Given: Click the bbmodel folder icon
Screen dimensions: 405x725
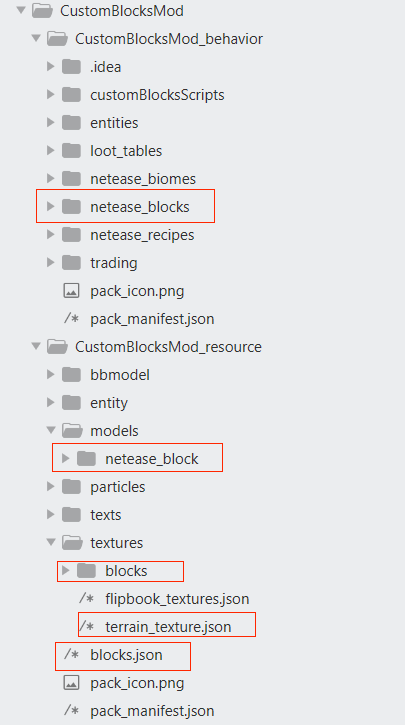Looking at the screenshot, I should click(71, 375).
